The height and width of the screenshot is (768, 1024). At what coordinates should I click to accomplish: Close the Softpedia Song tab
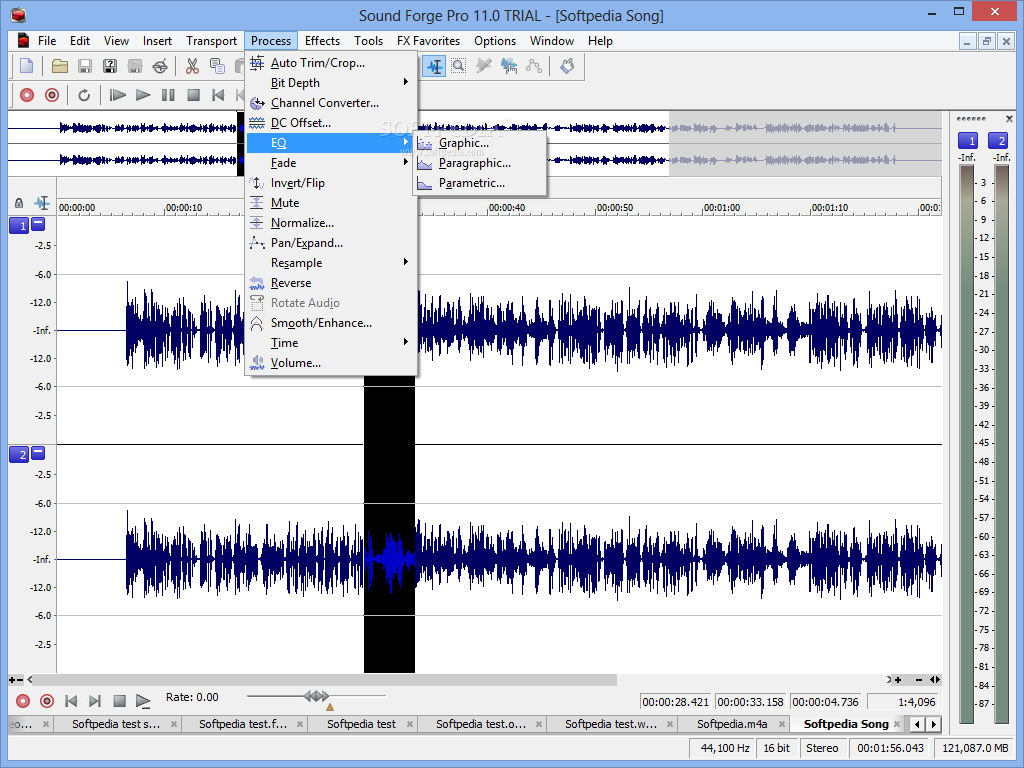click(x=897, y=724)
